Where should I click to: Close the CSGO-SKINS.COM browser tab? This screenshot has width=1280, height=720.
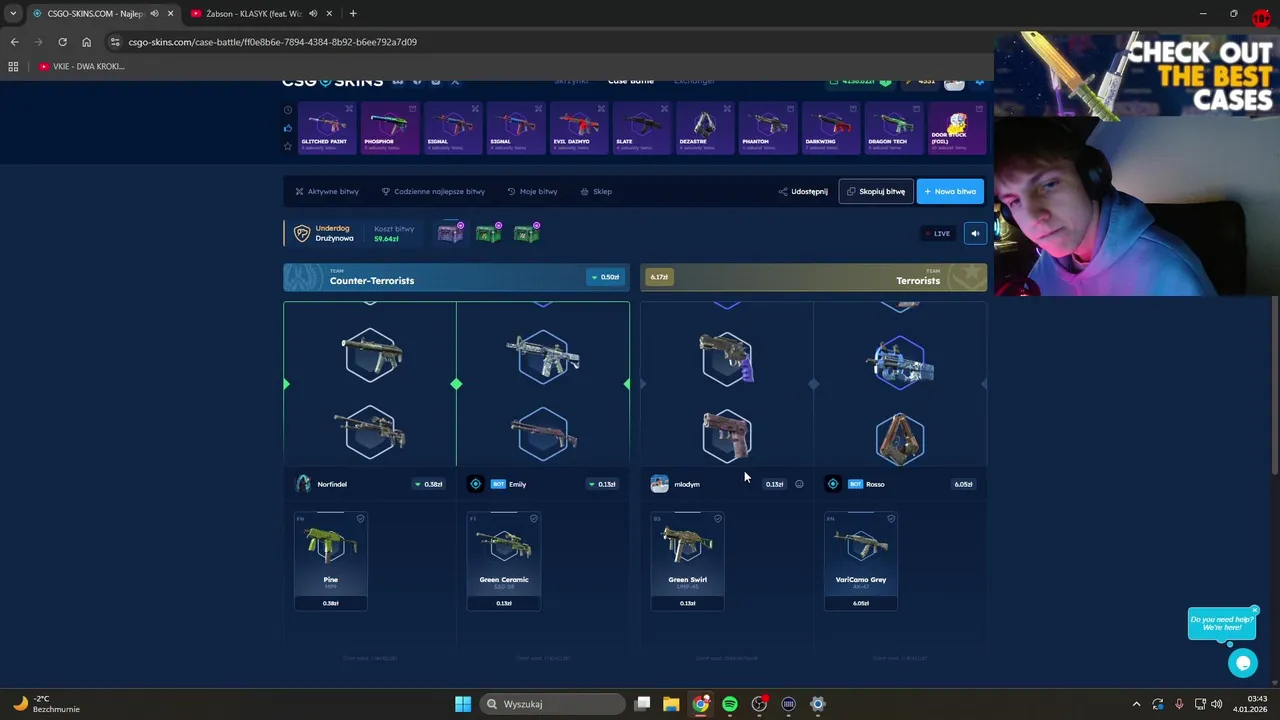[170, 14]
